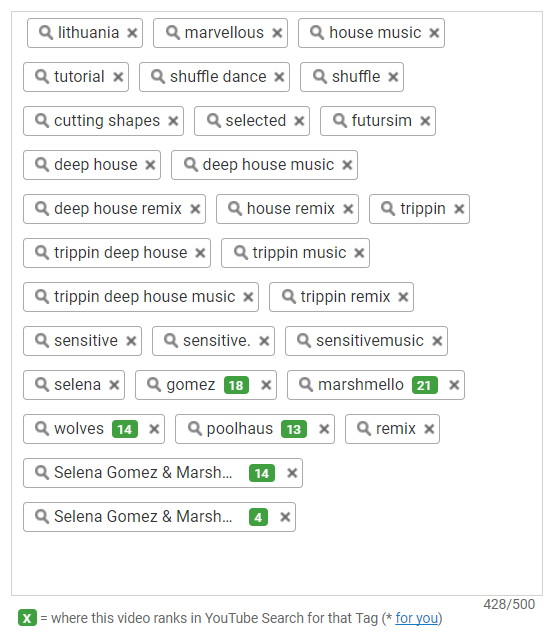555x638 pixels.
Task: Select the 'remix' tag label
Action: point(395,428)
